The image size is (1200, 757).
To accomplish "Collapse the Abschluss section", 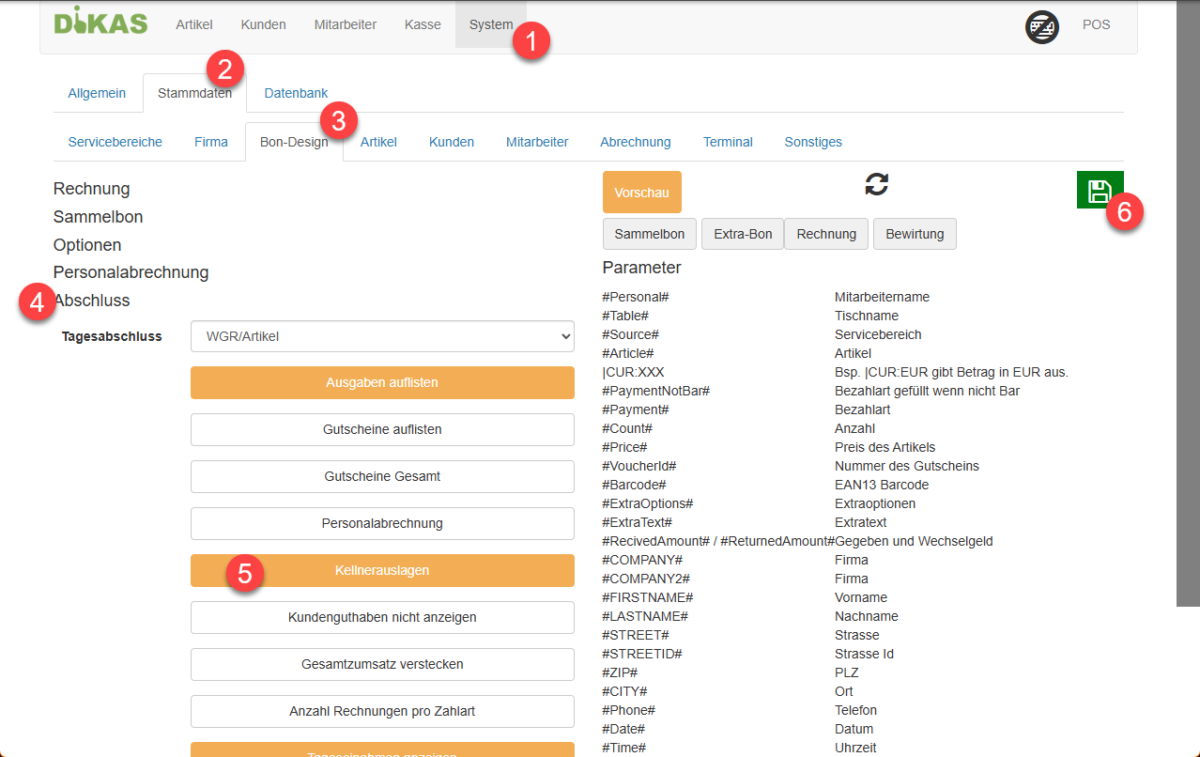I will [92, 300].
